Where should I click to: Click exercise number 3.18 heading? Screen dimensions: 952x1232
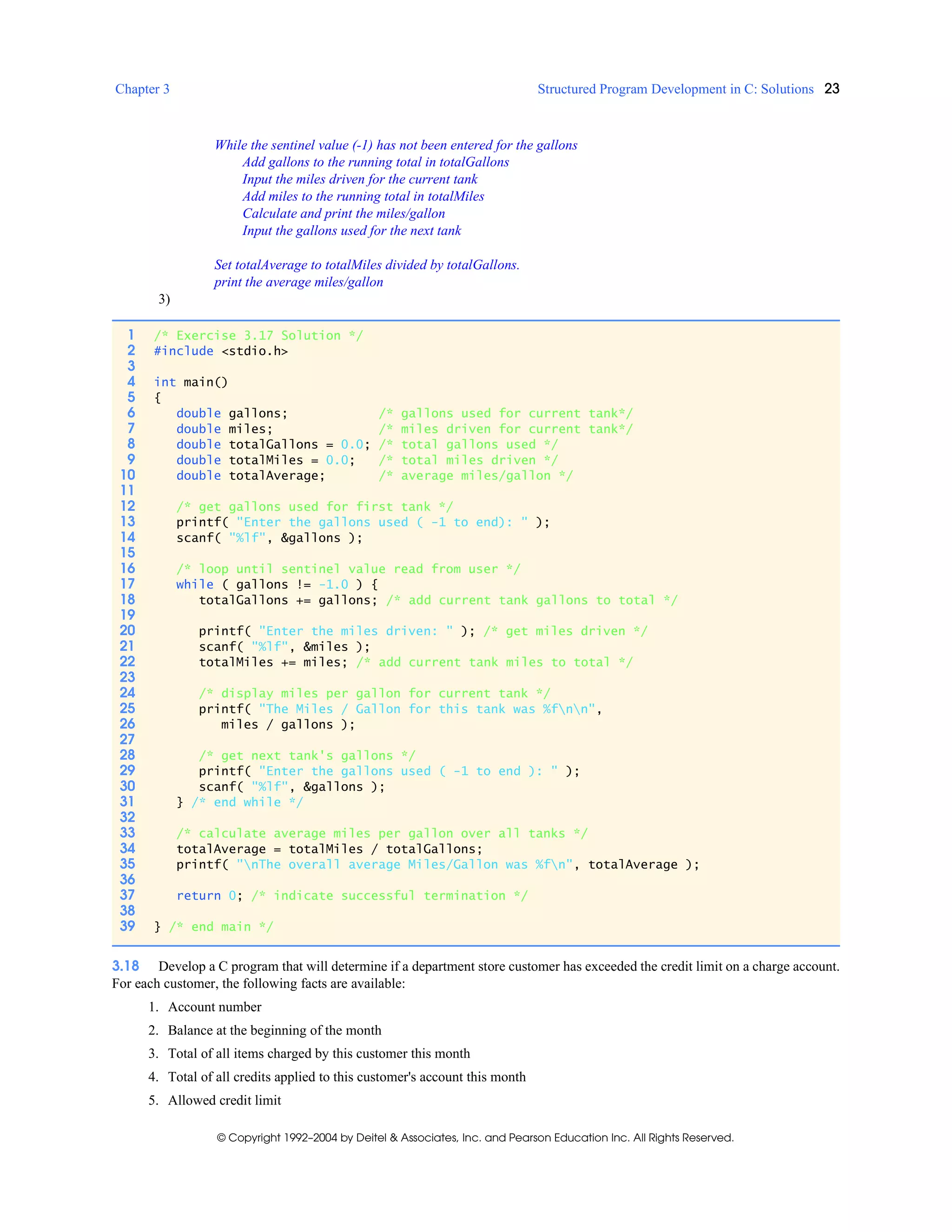pos(125,966)
